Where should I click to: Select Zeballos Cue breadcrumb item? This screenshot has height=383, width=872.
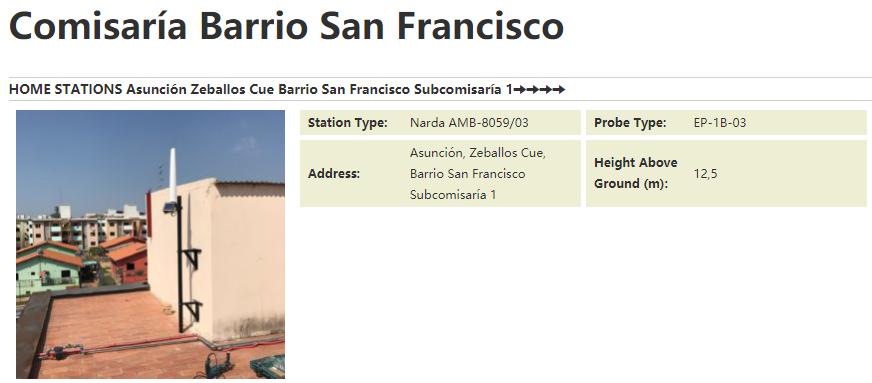point(232,89)
